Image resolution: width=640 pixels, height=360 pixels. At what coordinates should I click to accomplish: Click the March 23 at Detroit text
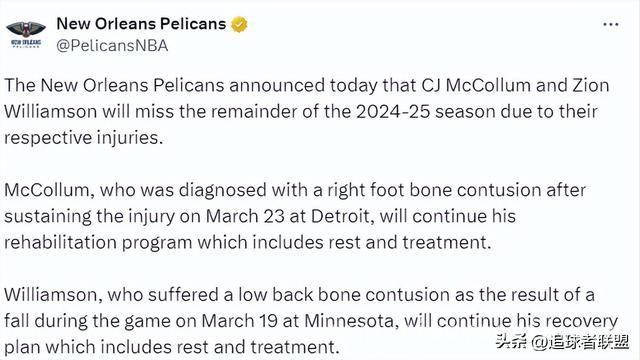click(287, 216)
